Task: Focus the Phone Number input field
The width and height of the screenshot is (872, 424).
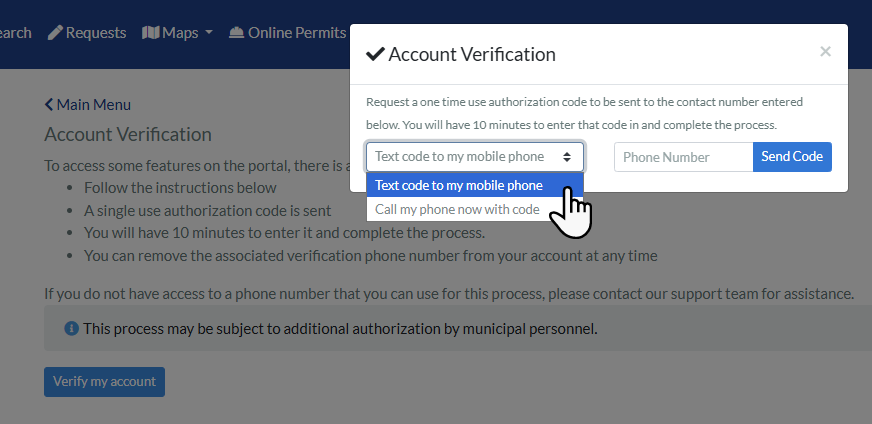Action: coord(683,157)
